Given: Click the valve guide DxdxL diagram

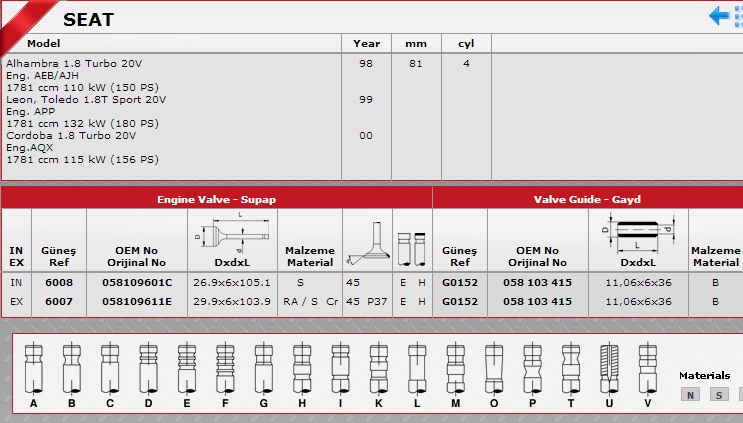Looking at the screenshot, I should tap(638, 233).
